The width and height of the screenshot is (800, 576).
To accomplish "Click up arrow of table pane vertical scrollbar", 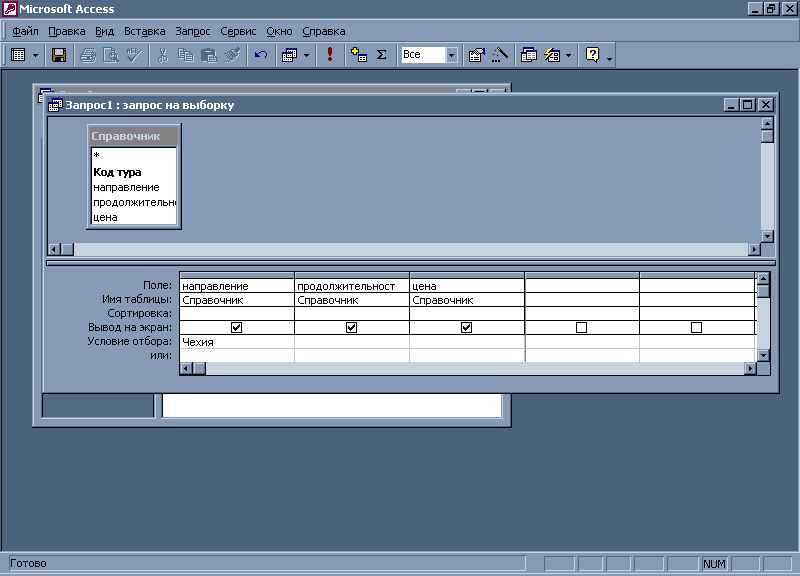I will click(767, 123).
